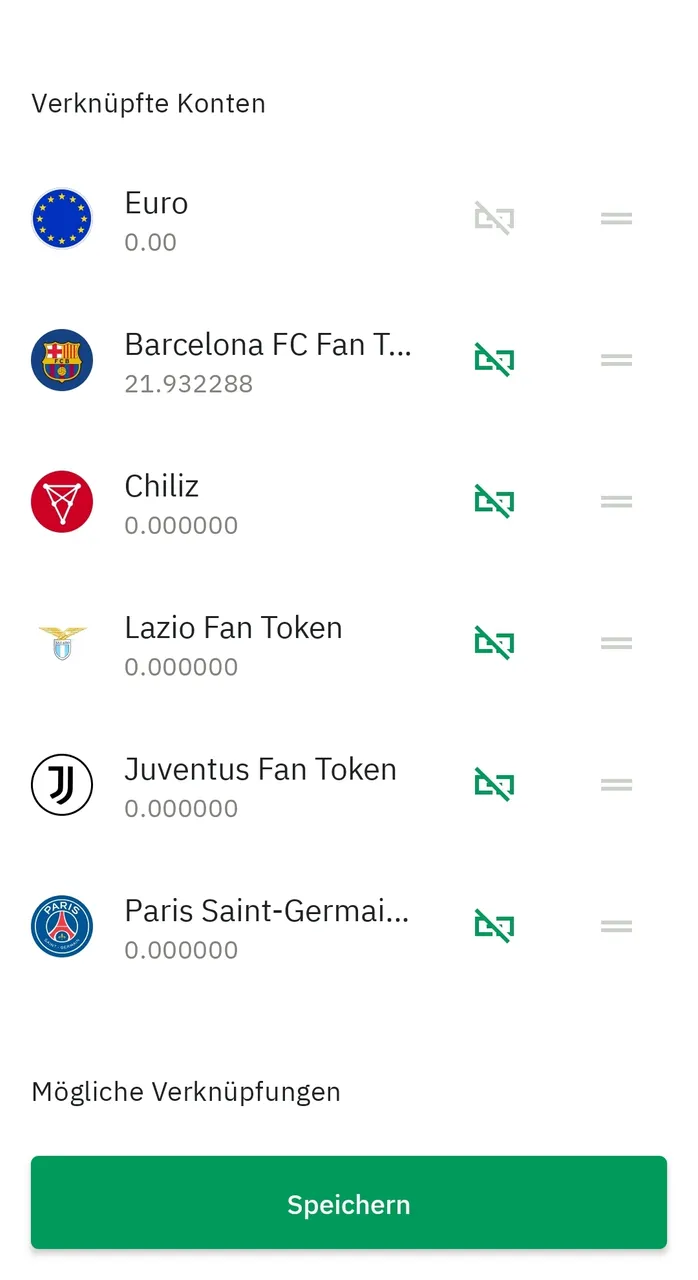Unlink the Juventus Fan Token account
Viewport: 698px width, 1280px height.
[494, 785]
